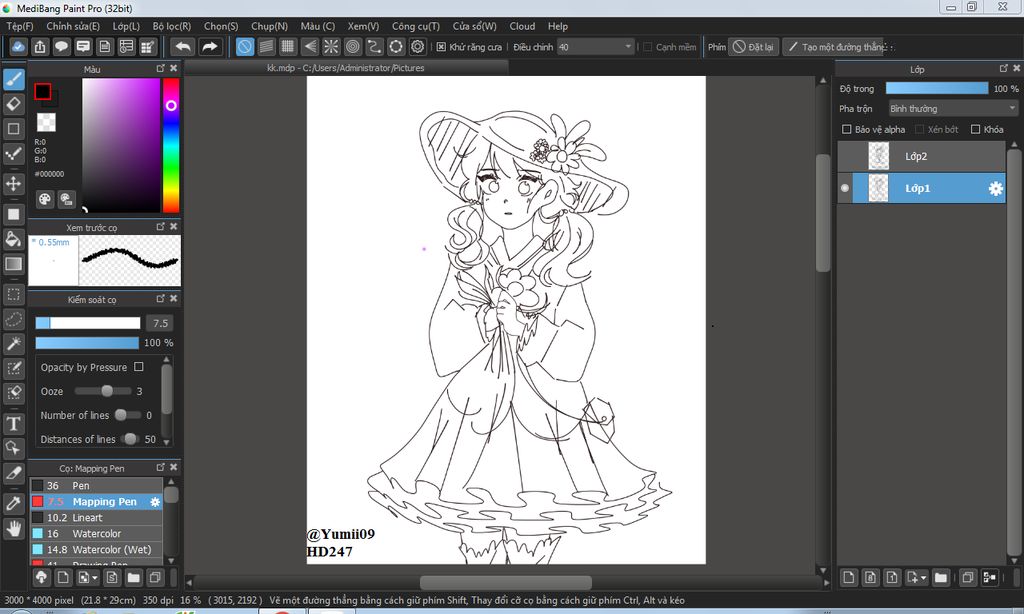1024x614 pixels.
Task: Add new 8-bit layer
Action: point(871,577)
